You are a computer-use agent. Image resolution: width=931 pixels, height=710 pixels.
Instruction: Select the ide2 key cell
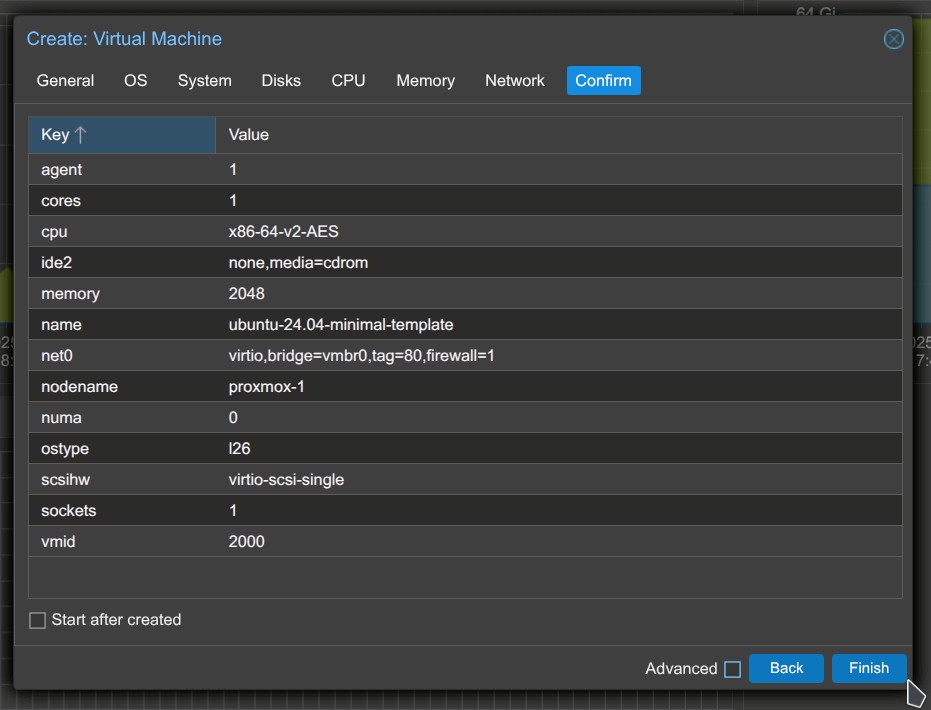[x=122, y=262]
